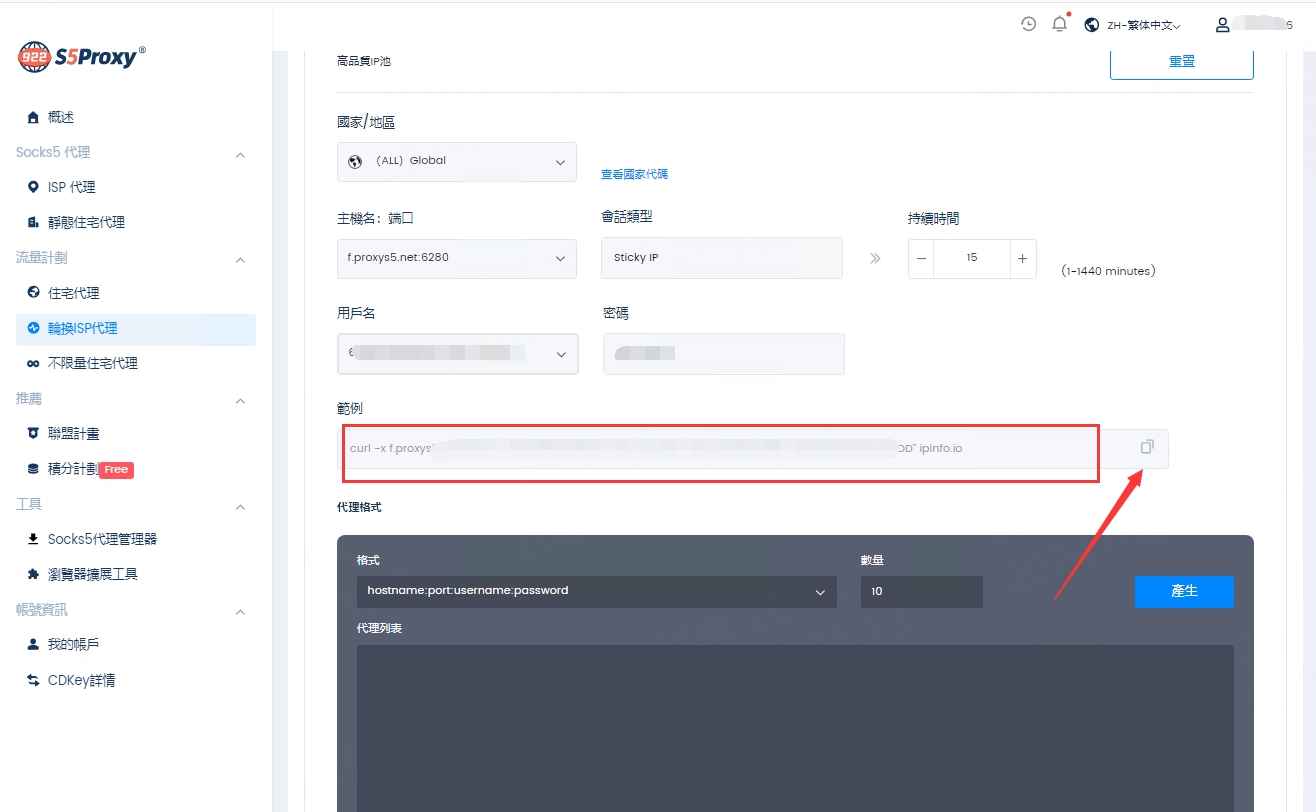Viewport: 1316px width, 812px height.
Task: Click the globe icon in language selector
Action: 1092,25
